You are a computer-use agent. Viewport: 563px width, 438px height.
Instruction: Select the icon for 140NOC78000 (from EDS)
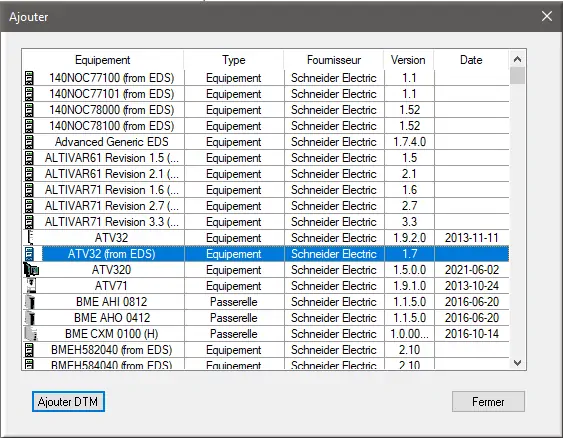(29, 110)
